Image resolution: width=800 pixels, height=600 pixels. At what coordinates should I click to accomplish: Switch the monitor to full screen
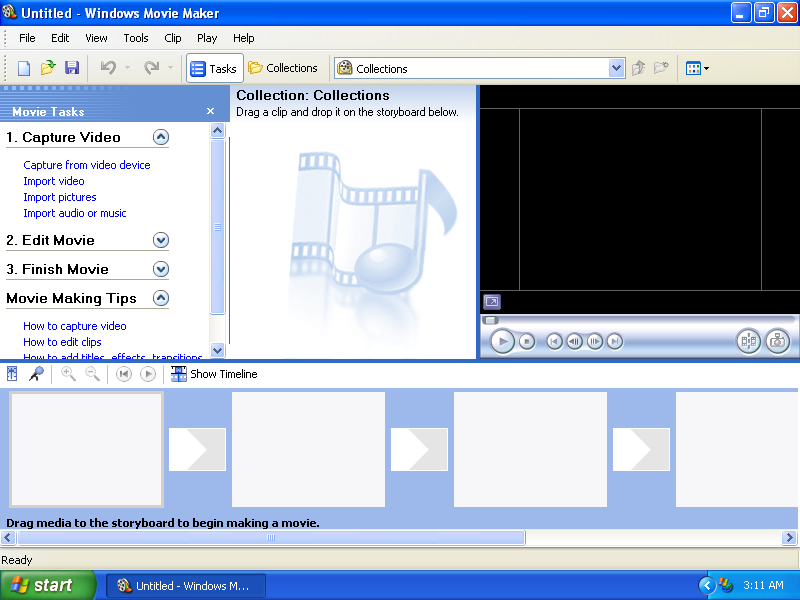click(x=492, y=302)
